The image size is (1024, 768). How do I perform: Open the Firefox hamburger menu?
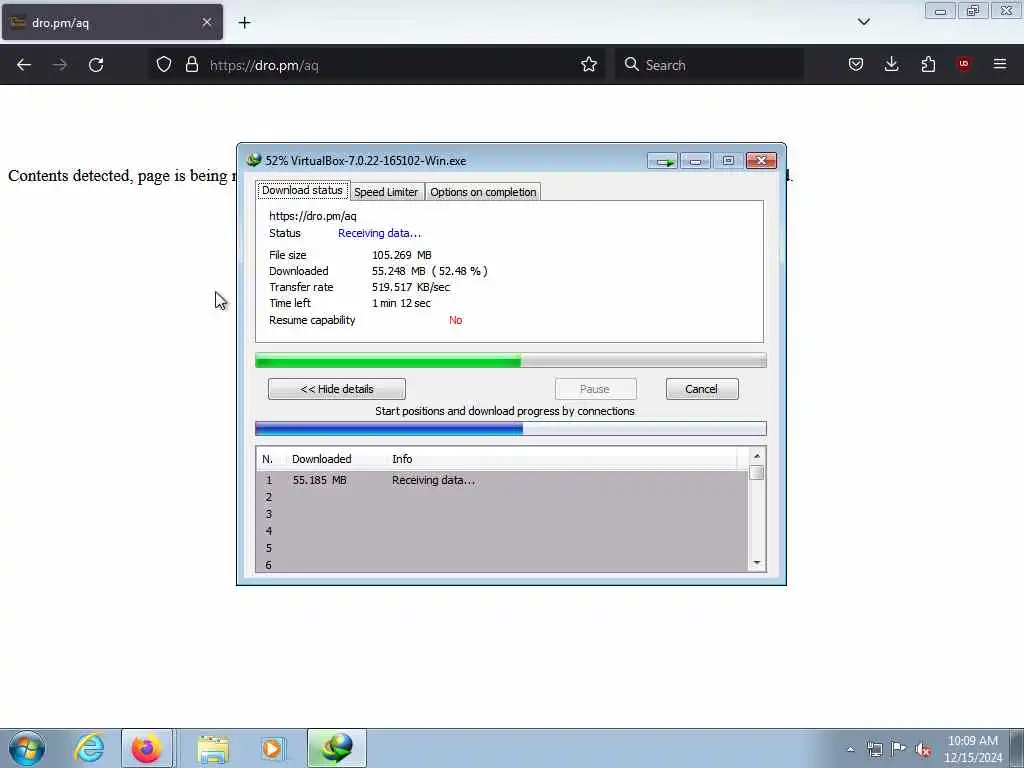coord(1000,64)
